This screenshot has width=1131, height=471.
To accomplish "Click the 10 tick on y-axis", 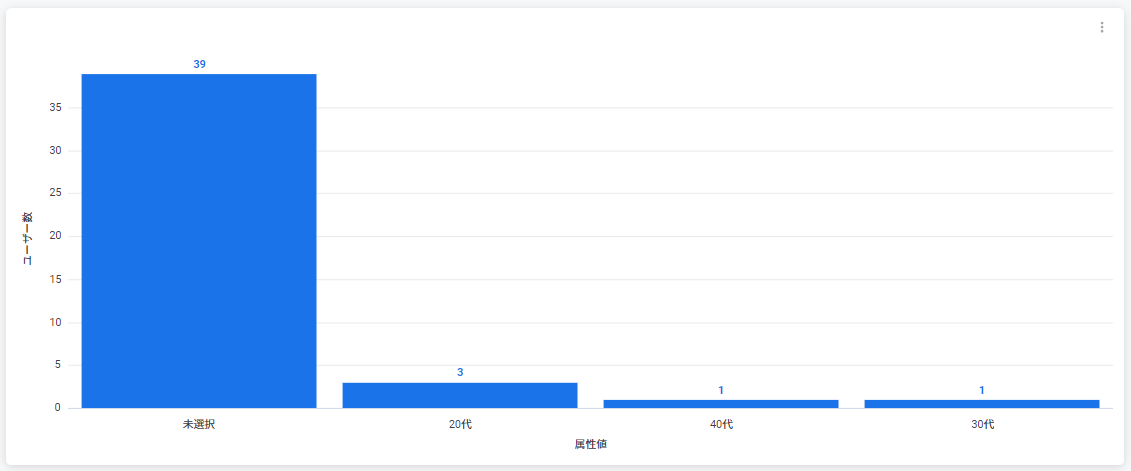I will pyautogui.click(x=56, y=323).
